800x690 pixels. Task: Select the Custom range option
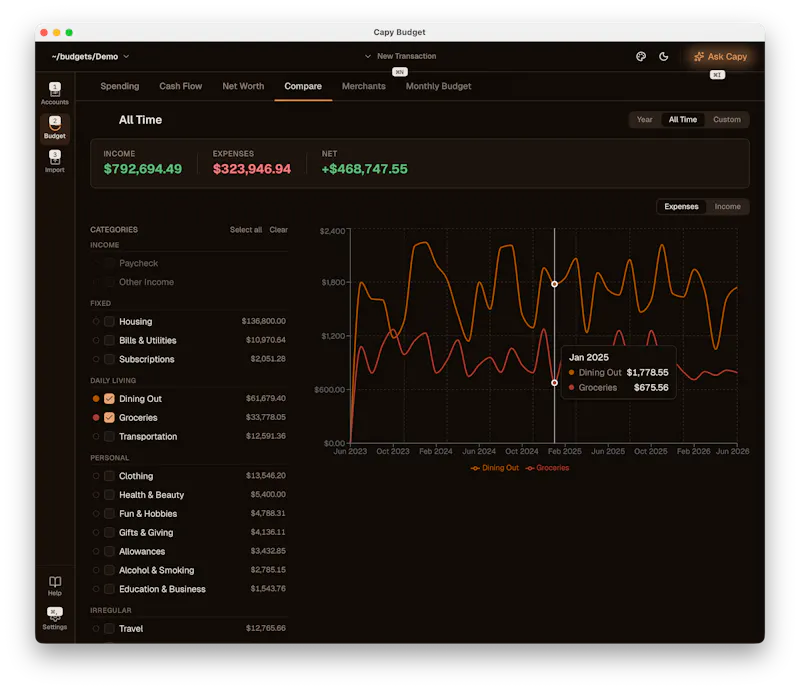[727, 119]
